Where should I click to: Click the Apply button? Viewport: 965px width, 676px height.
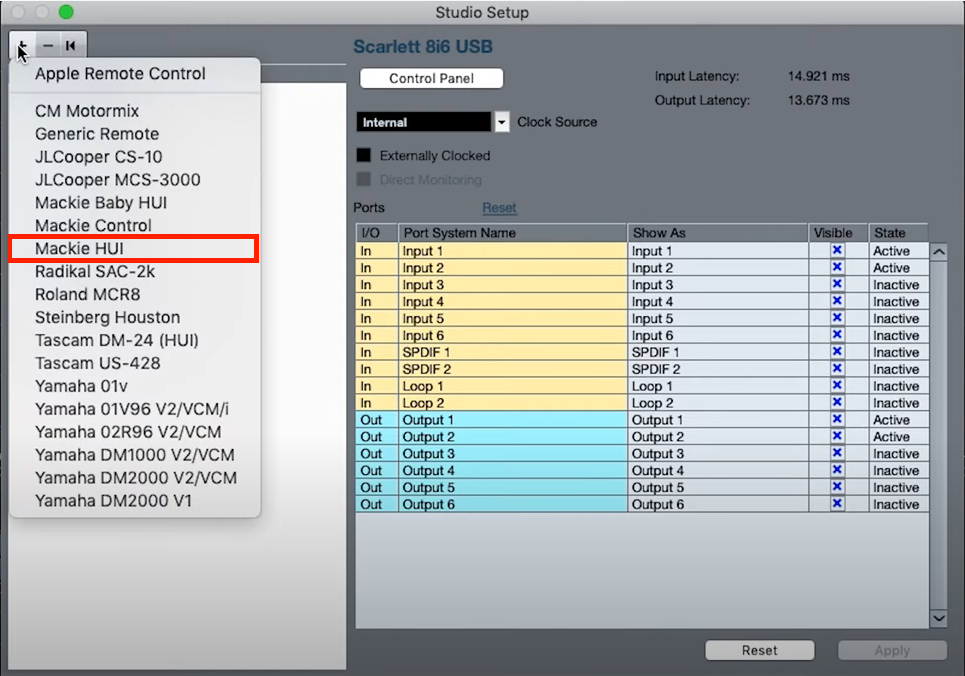coord(892,650)
